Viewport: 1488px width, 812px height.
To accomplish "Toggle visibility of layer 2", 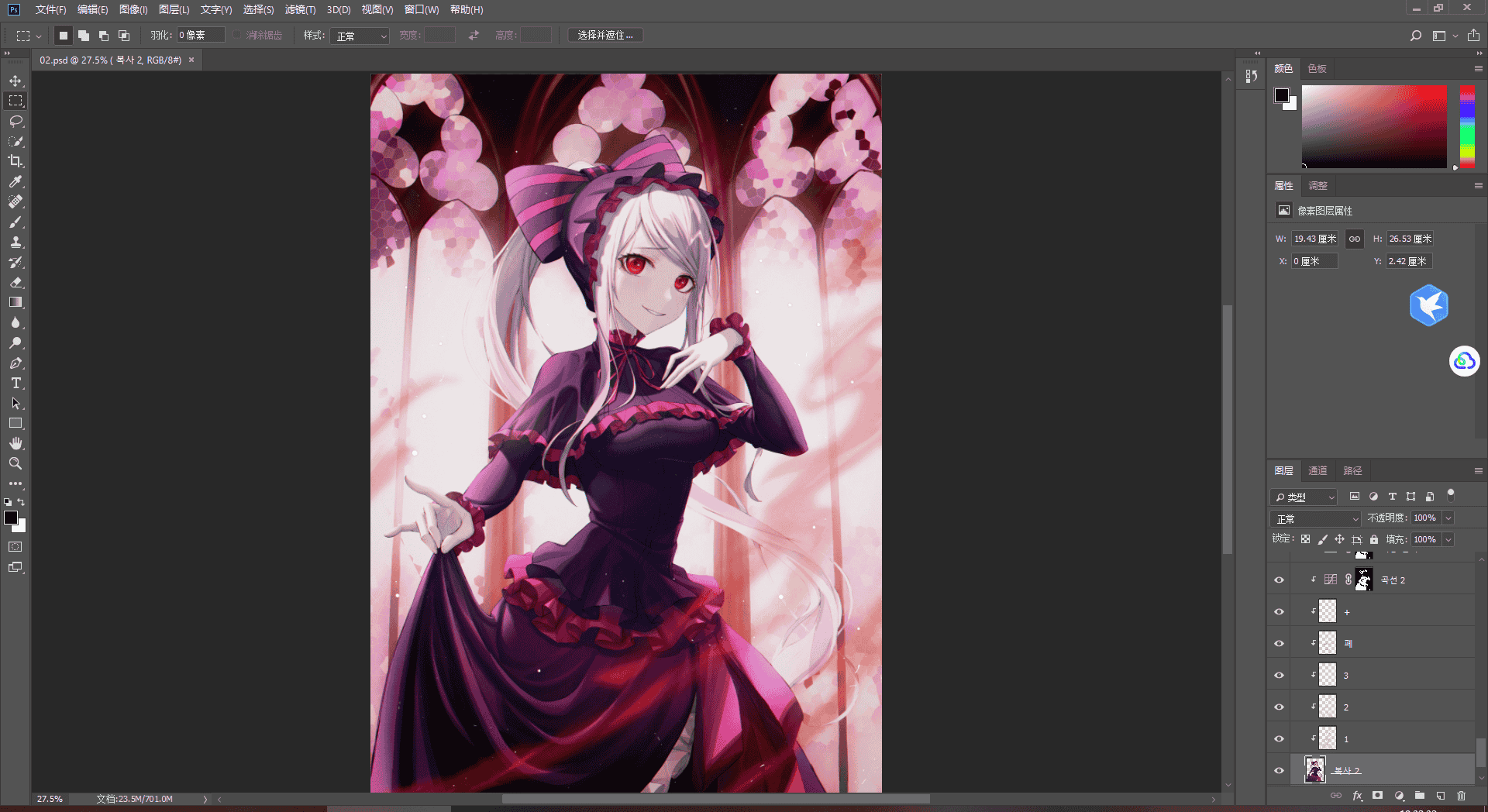I will [1280, 707].
